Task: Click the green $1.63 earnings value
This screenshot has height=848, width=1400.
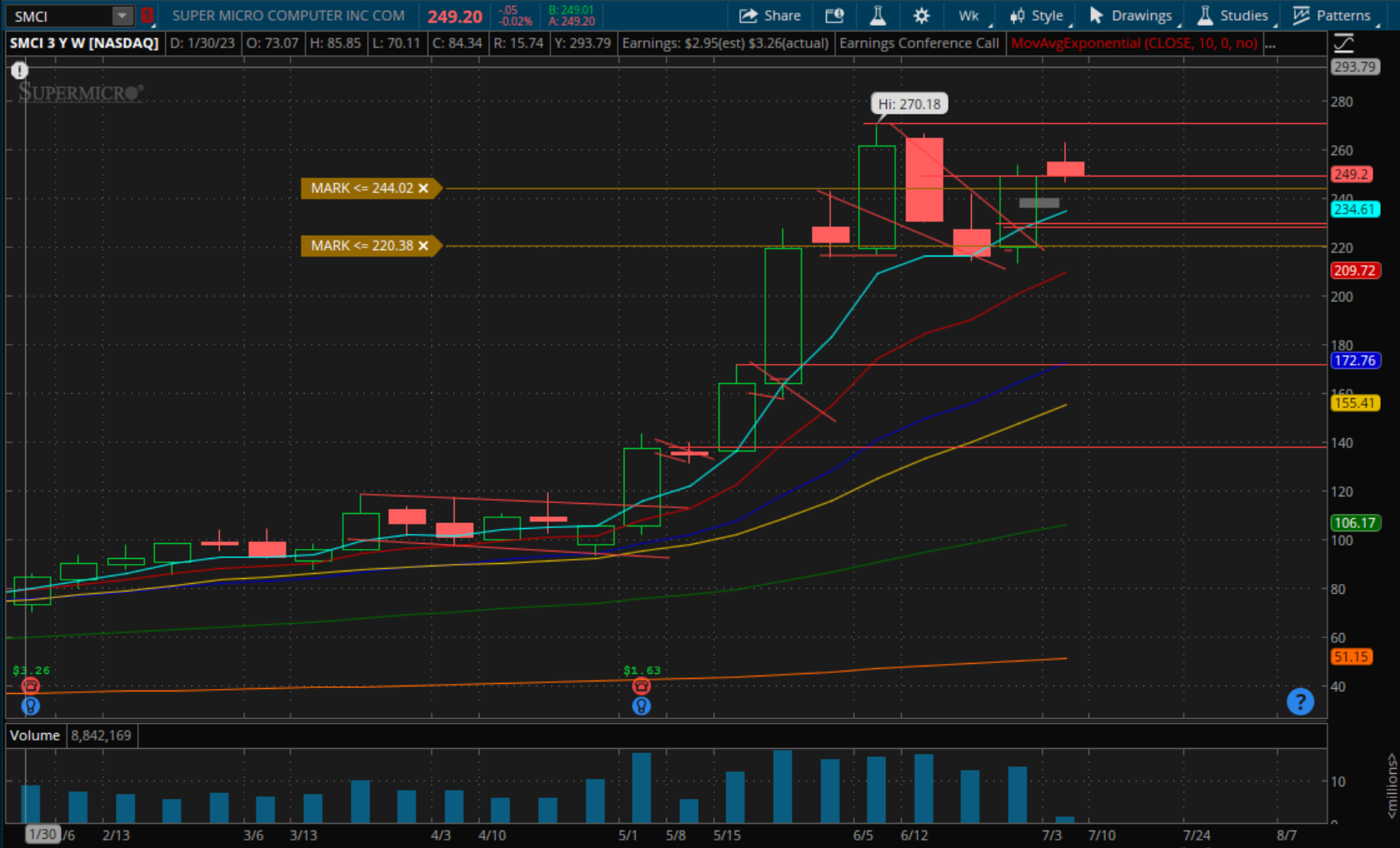Action: click(641, 670)
